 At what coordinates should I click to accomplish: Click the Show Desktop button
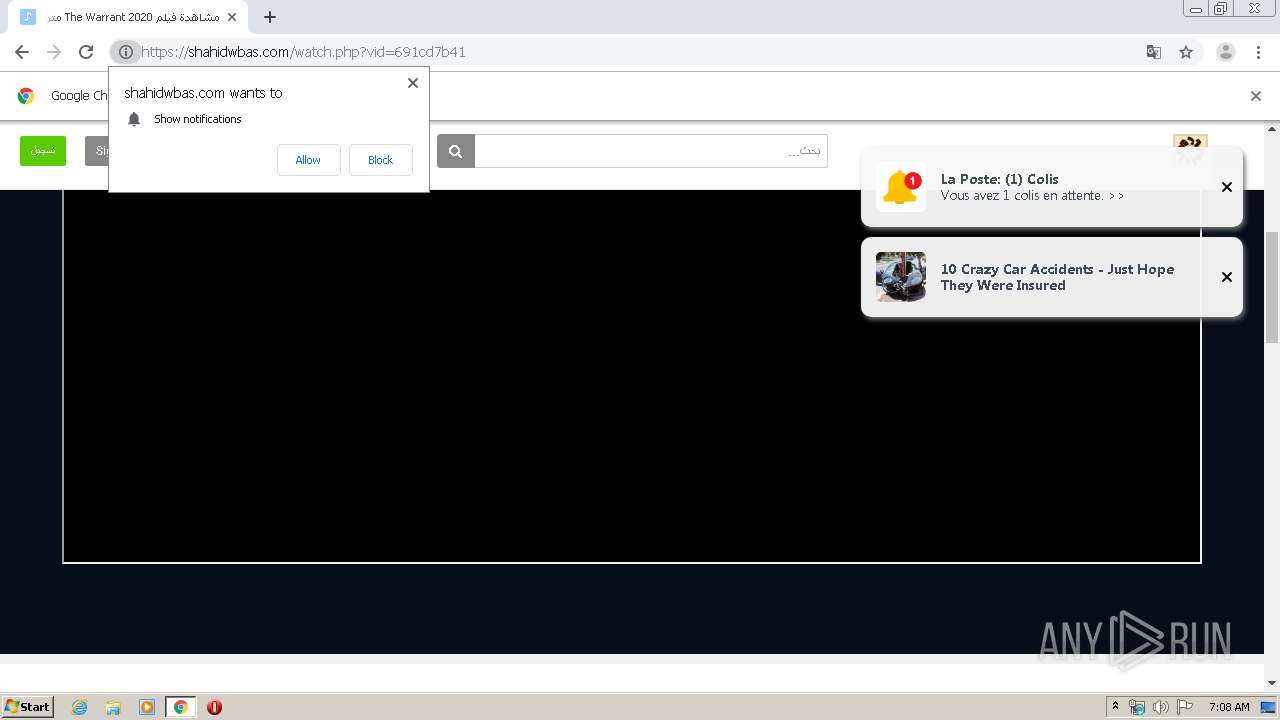coord(1269,707)
